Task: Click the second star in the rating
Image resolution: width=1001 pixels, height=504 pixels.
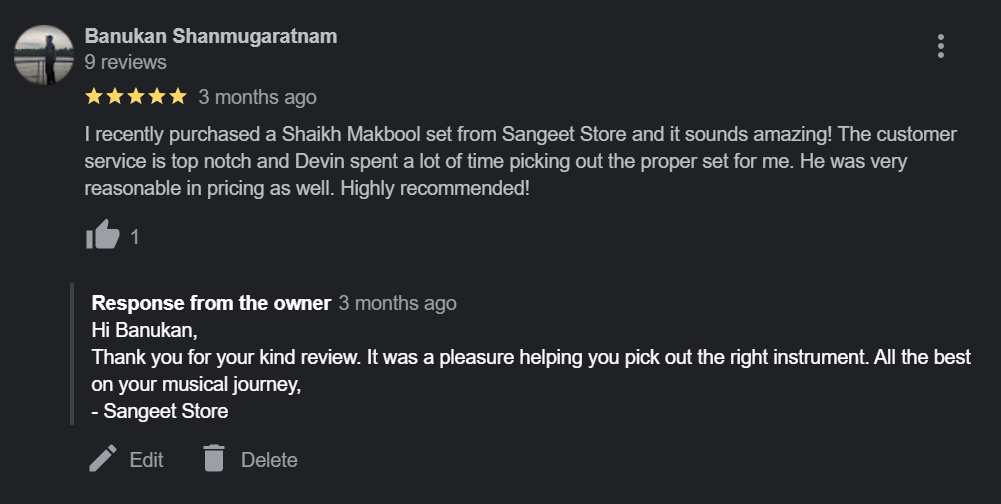Action: [115, 97]
